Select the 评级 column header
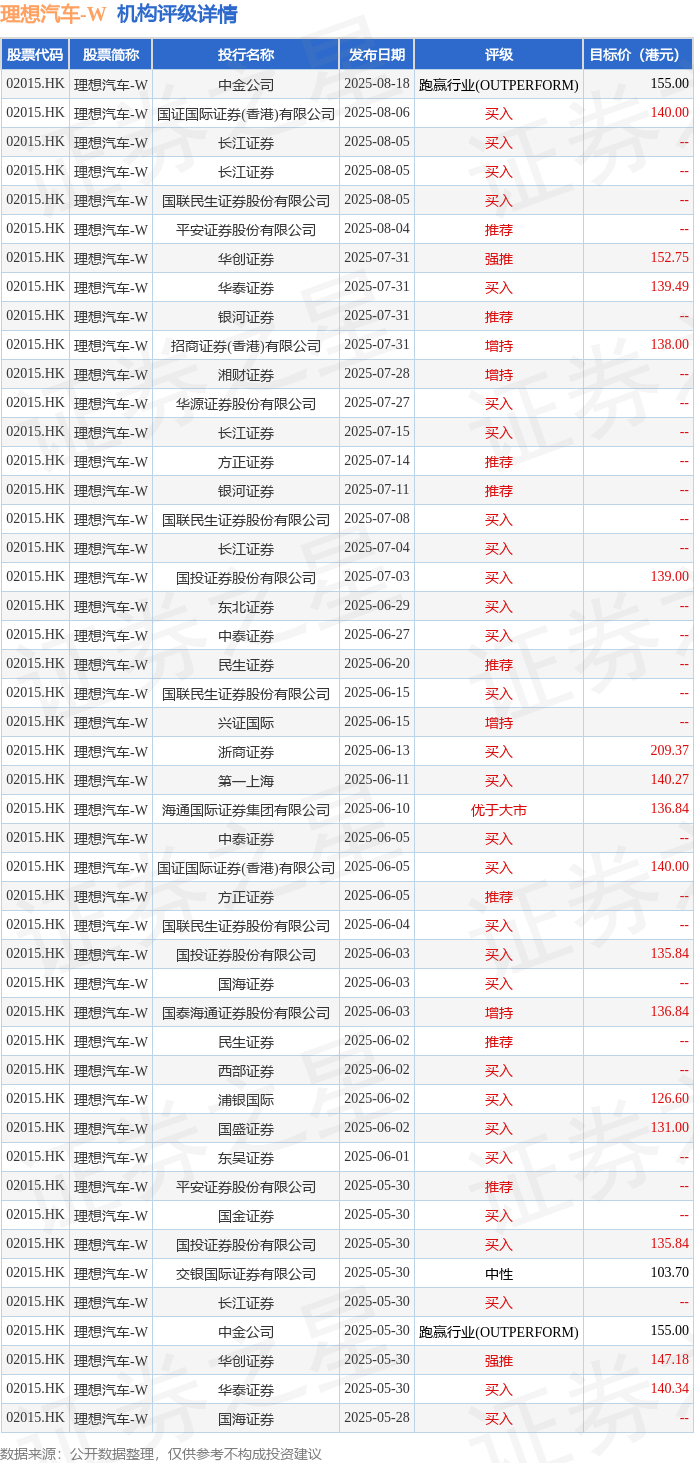The width and height of the screenshot is (694, 1463). tap(498, 55)
